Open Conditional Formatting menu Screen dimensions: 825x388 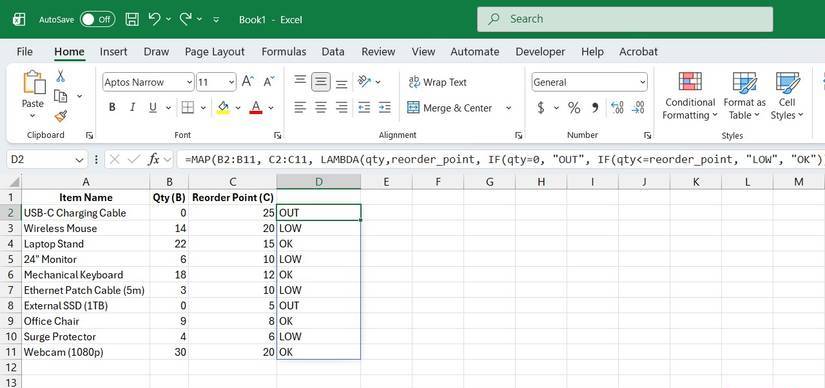(690, 96)
